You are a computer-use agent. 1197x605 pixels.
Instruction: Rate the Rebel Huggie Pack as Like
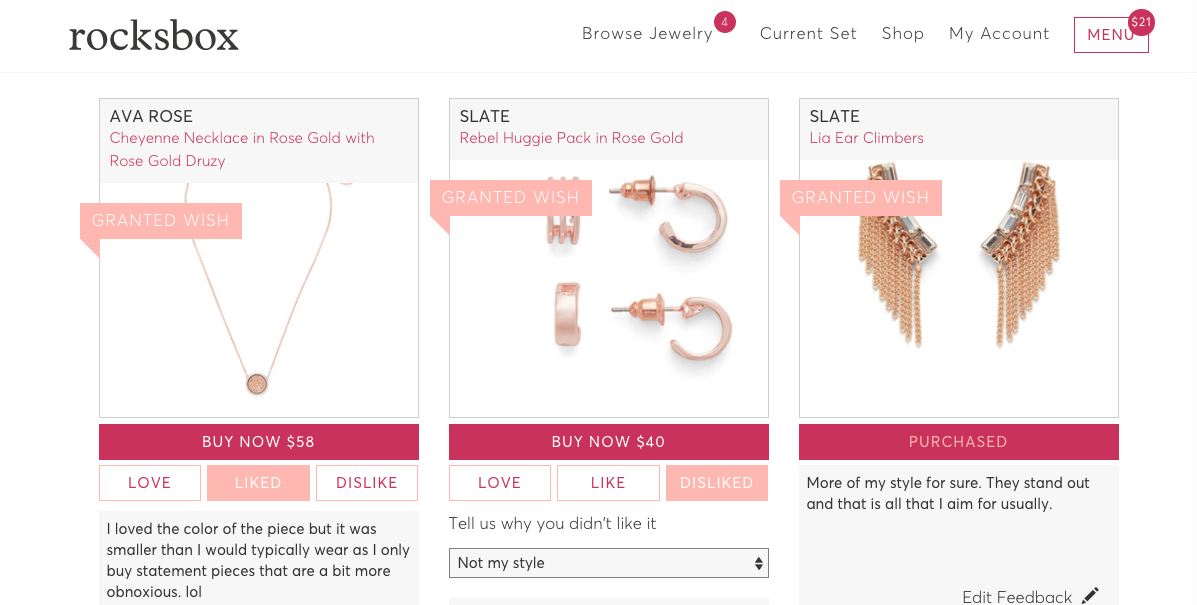coord(608,483)
